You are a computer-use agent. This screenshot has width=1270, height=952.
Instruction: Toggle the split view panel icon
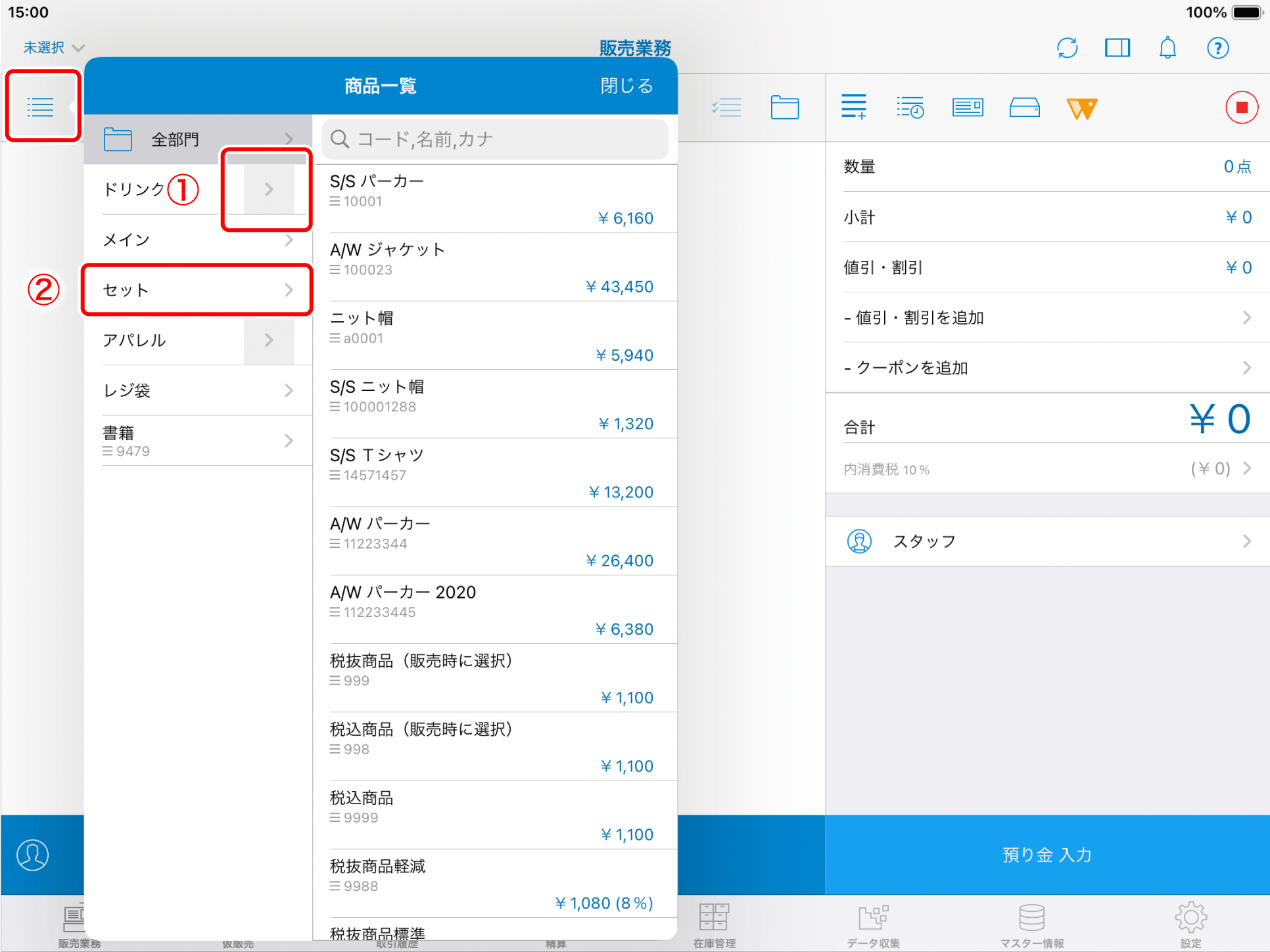pyautogui.click(x=1117, y=48)
